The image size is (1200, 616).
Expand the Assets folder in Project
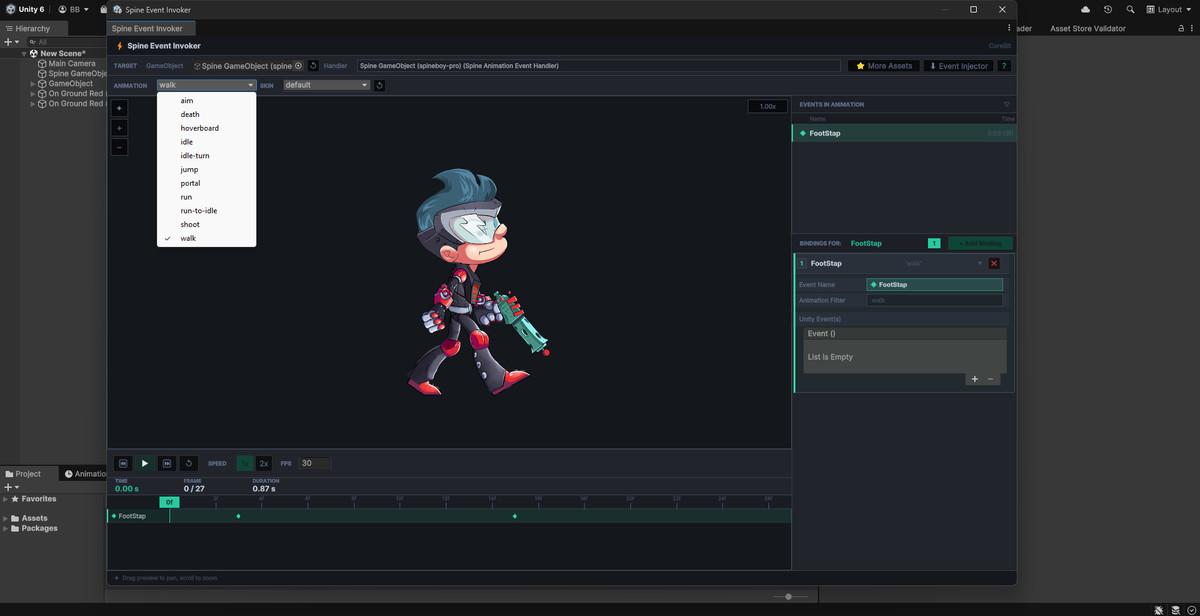tap(5, 518)
